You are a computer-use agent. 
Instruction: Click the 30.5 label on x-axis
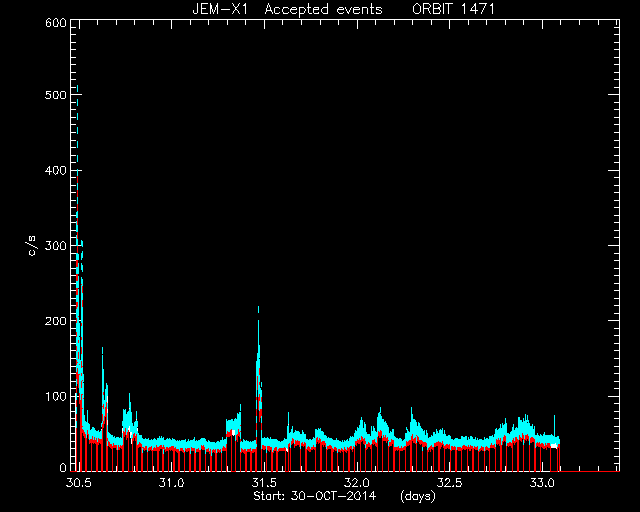point(78,483)
